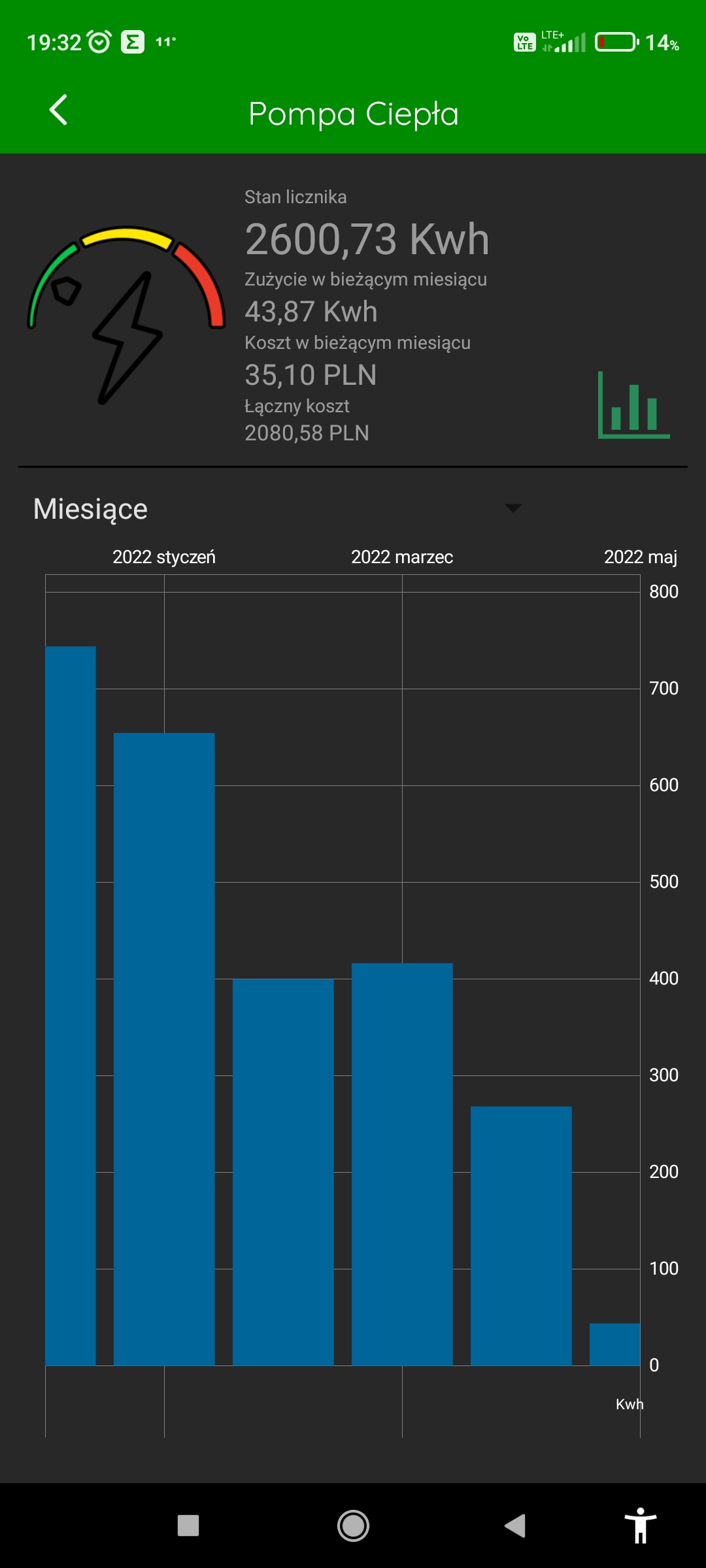The image size is (706, 1568).
Task: Tap the meter reading 2600,73 Kwh
Action: click(367, 239)
